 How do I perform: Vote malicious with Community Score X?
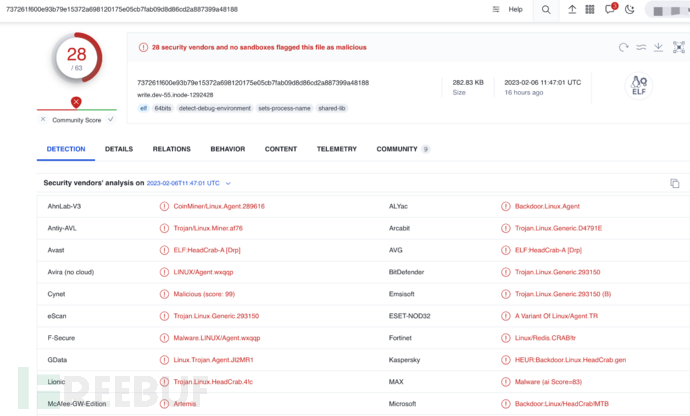point(43,119)
